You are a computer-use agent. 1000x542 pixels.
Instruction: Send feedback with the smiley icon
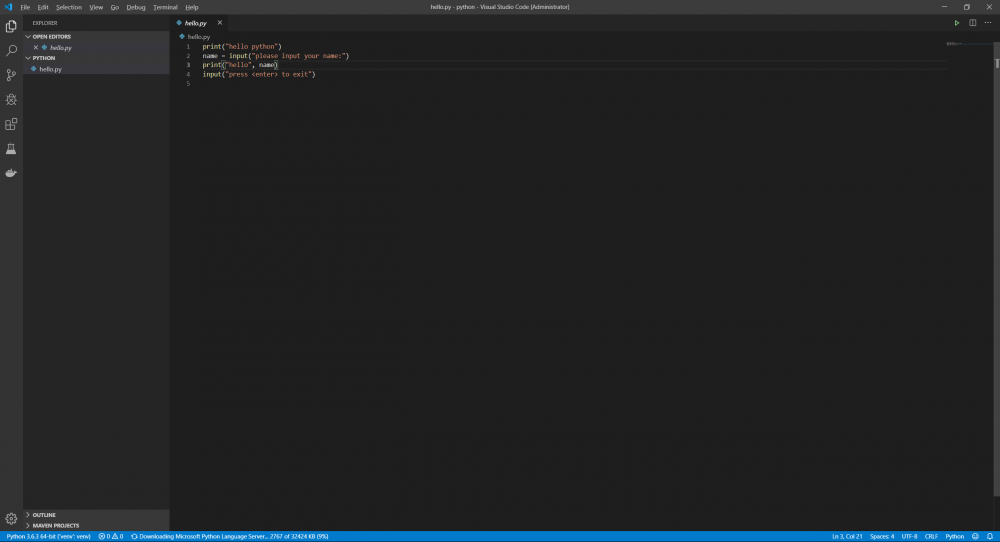pos(975,536)
